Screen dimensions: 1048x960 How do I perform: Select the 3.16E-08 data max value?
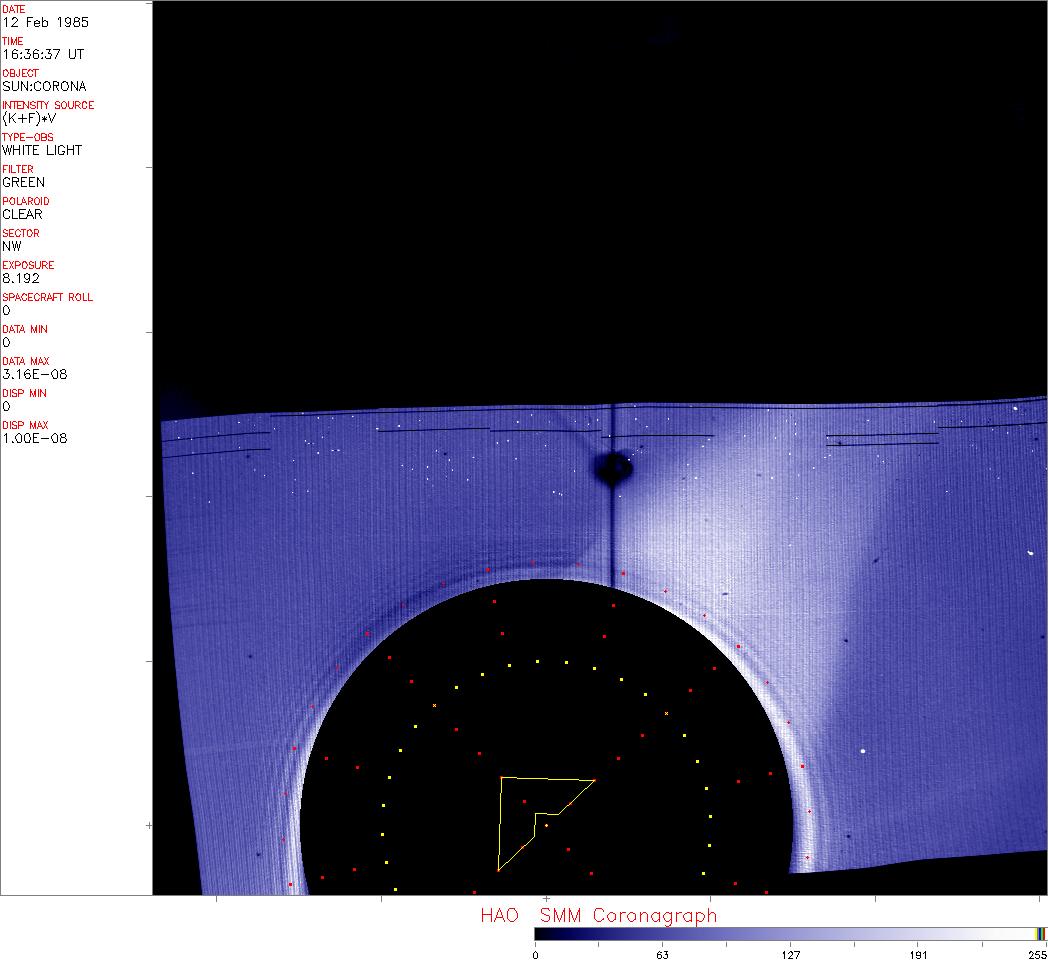click(x=35, y=374)
